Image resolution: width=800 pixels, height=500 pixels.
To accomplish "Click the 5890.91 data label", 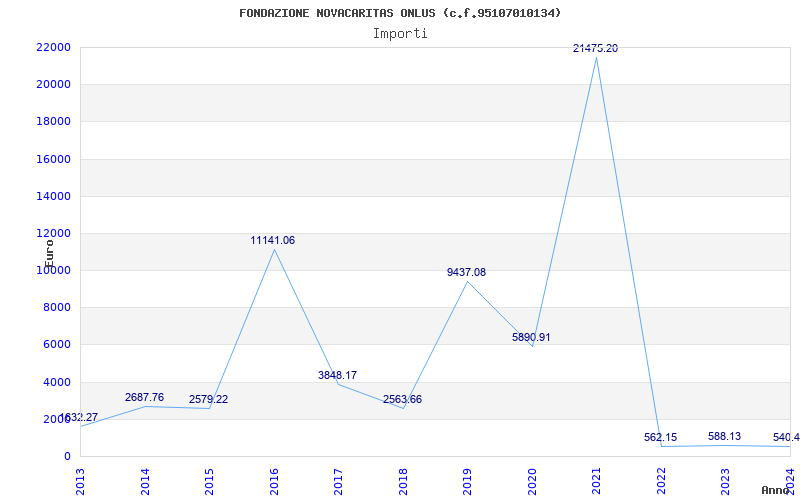I will 531,337.
